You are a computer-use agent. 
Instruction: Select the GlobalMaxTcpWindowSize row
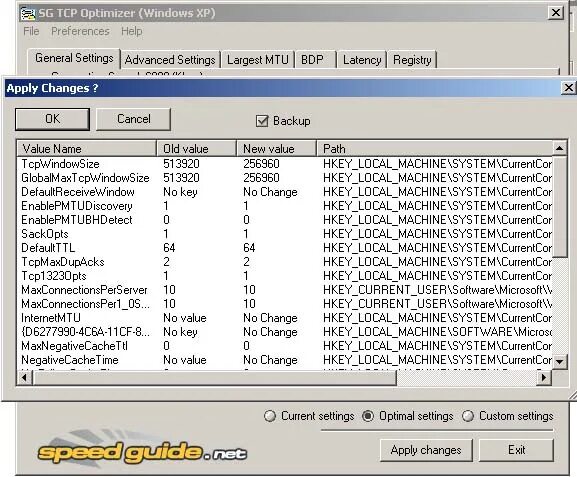pos(284,178)
